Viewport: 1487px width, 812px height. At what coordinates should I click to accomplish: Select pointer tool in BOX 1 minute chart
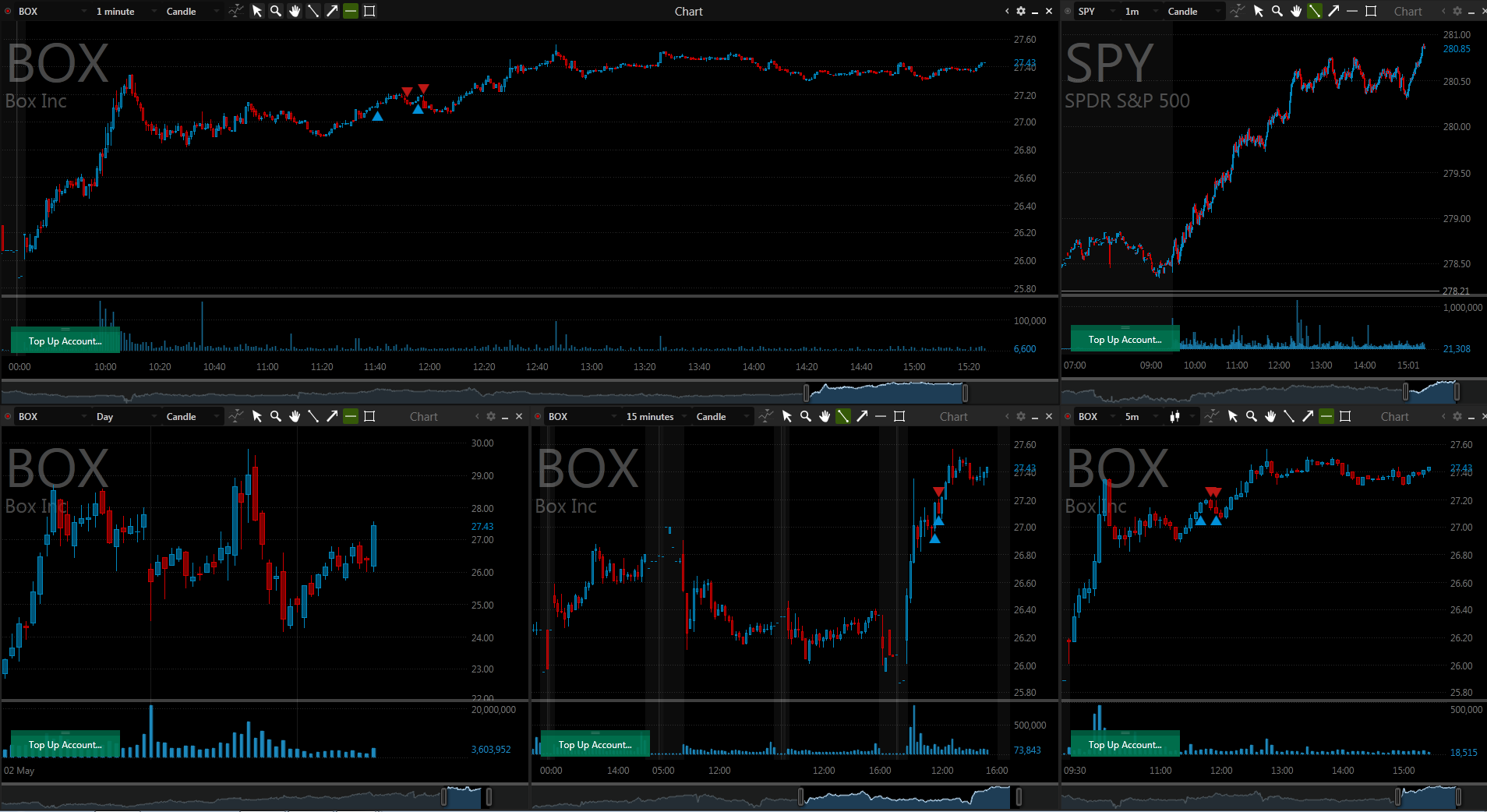tap(257, 11)
